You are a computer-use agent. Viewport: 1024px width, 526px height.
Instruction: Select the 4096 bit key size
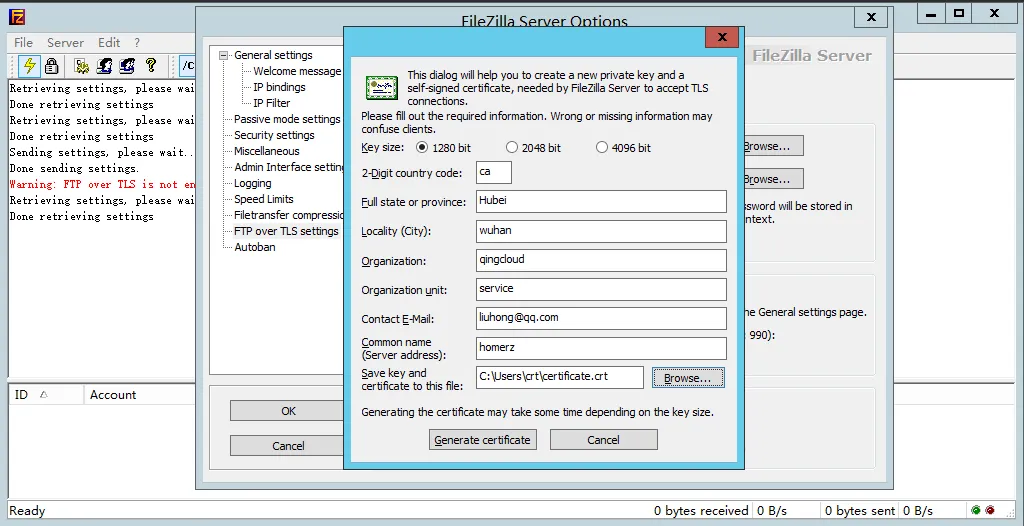click(601, 148)
